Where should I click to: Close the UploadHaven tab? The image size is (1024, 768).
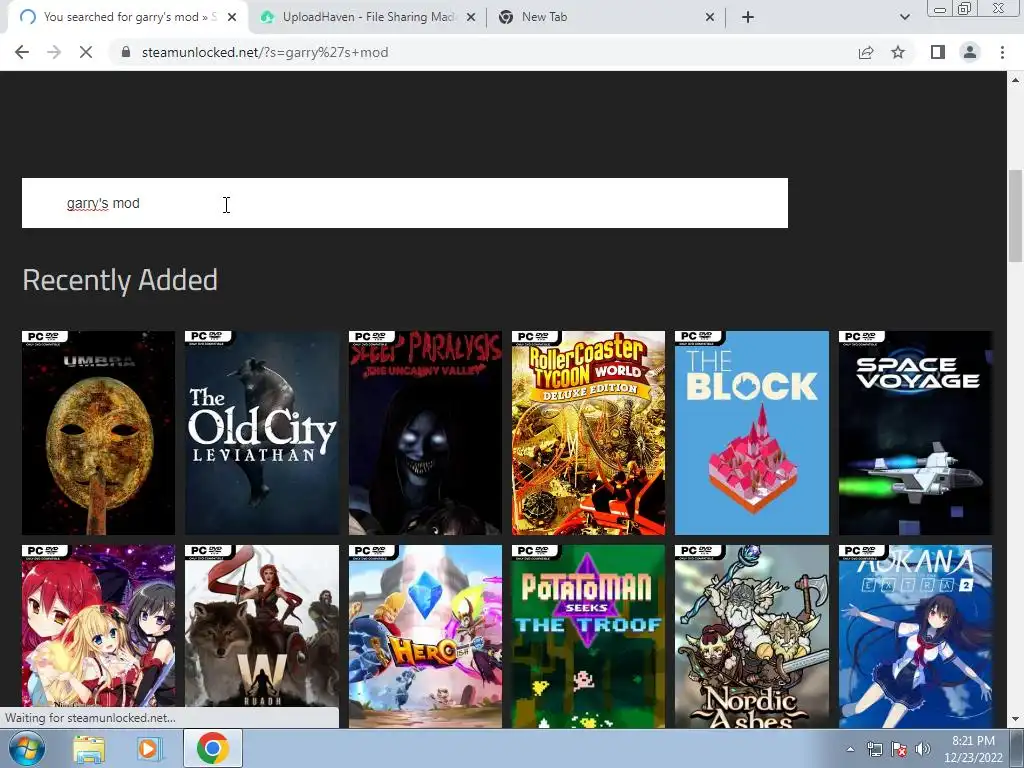click(x=471, y=17)
